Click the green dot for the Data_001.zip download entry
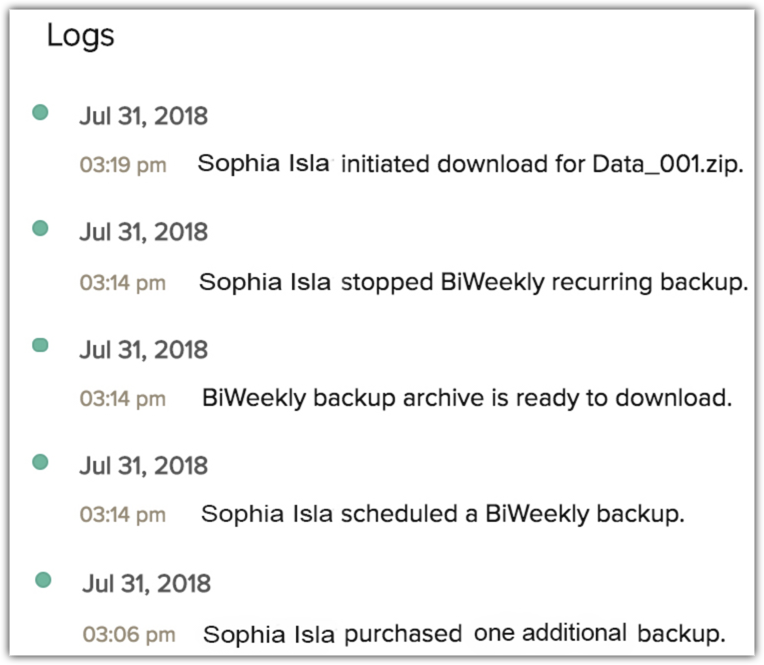This screenshot has width=764, height=665. 40,112
